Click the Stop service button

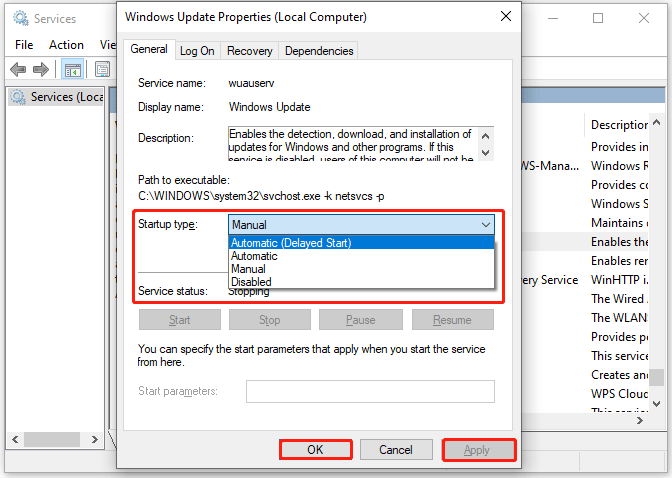270,320
